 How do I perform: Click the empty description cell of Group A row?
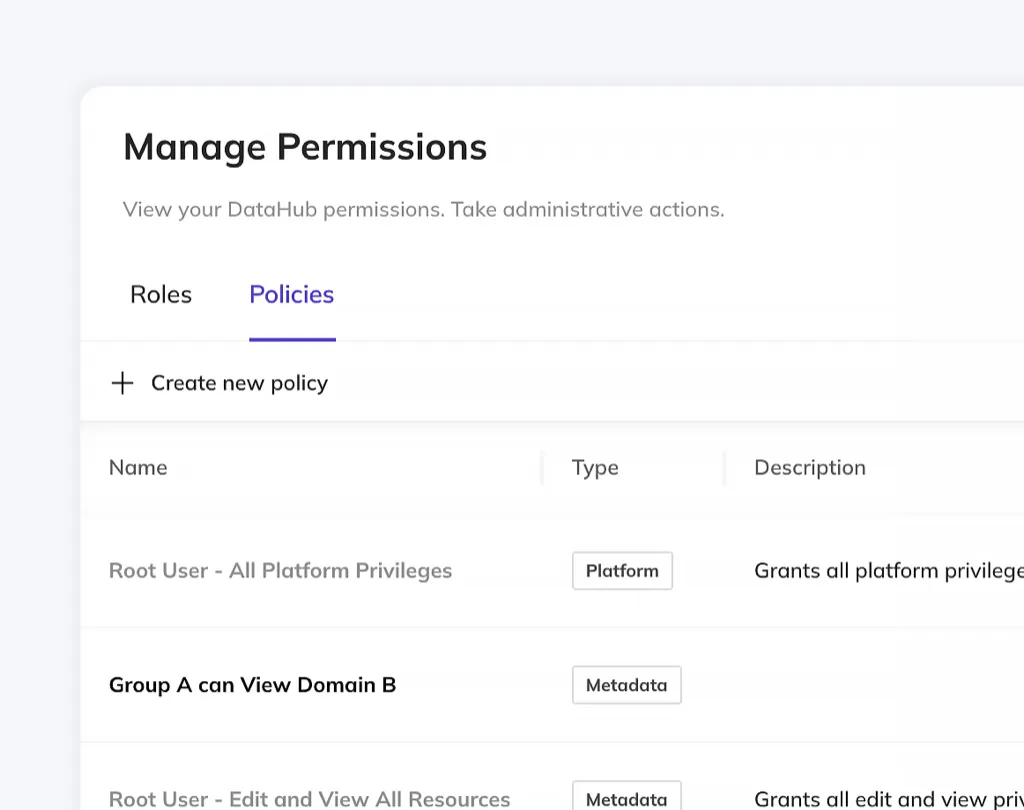coord(880,685)
